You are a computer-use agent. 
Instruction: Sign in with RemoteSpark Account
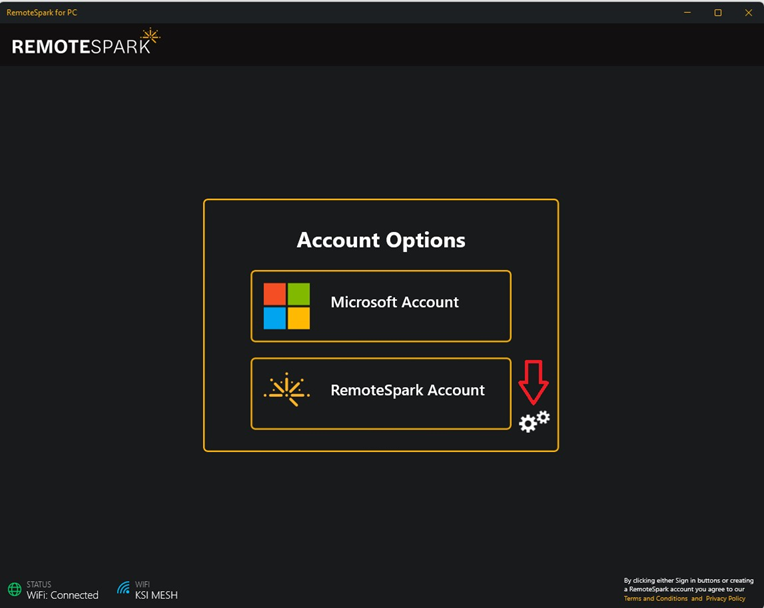coord(381,394)
